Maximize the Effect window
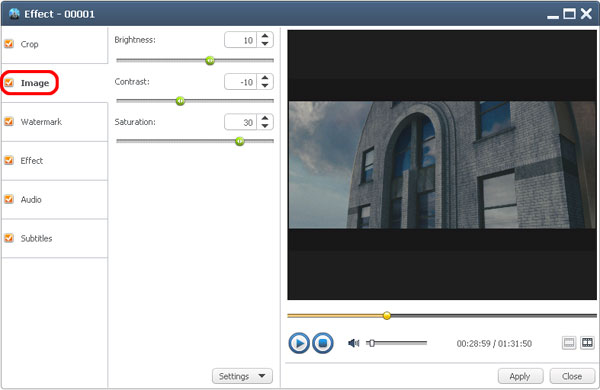600x390 pixels. tap(569, 14)
